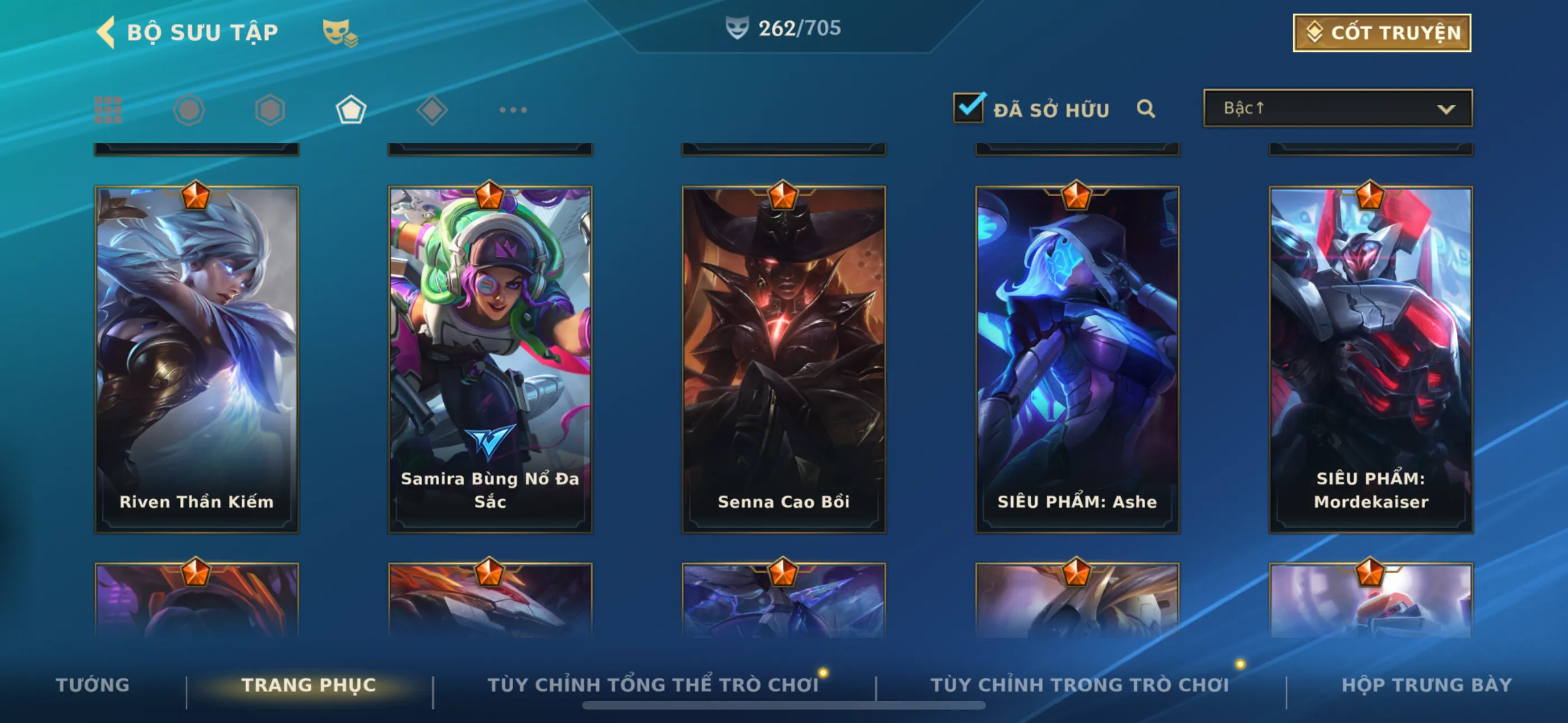Select the pentagon rarity tier filter
The width and height of the screenshot is (1568, 723).
[351, 110]
